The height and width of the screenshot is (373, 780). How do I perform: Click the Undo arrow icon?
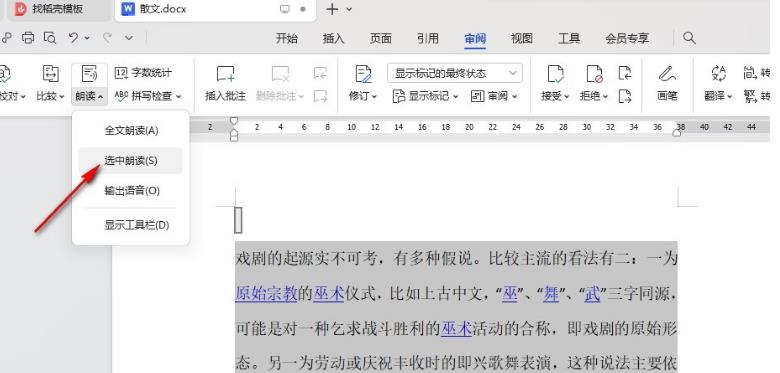(74, 37)
